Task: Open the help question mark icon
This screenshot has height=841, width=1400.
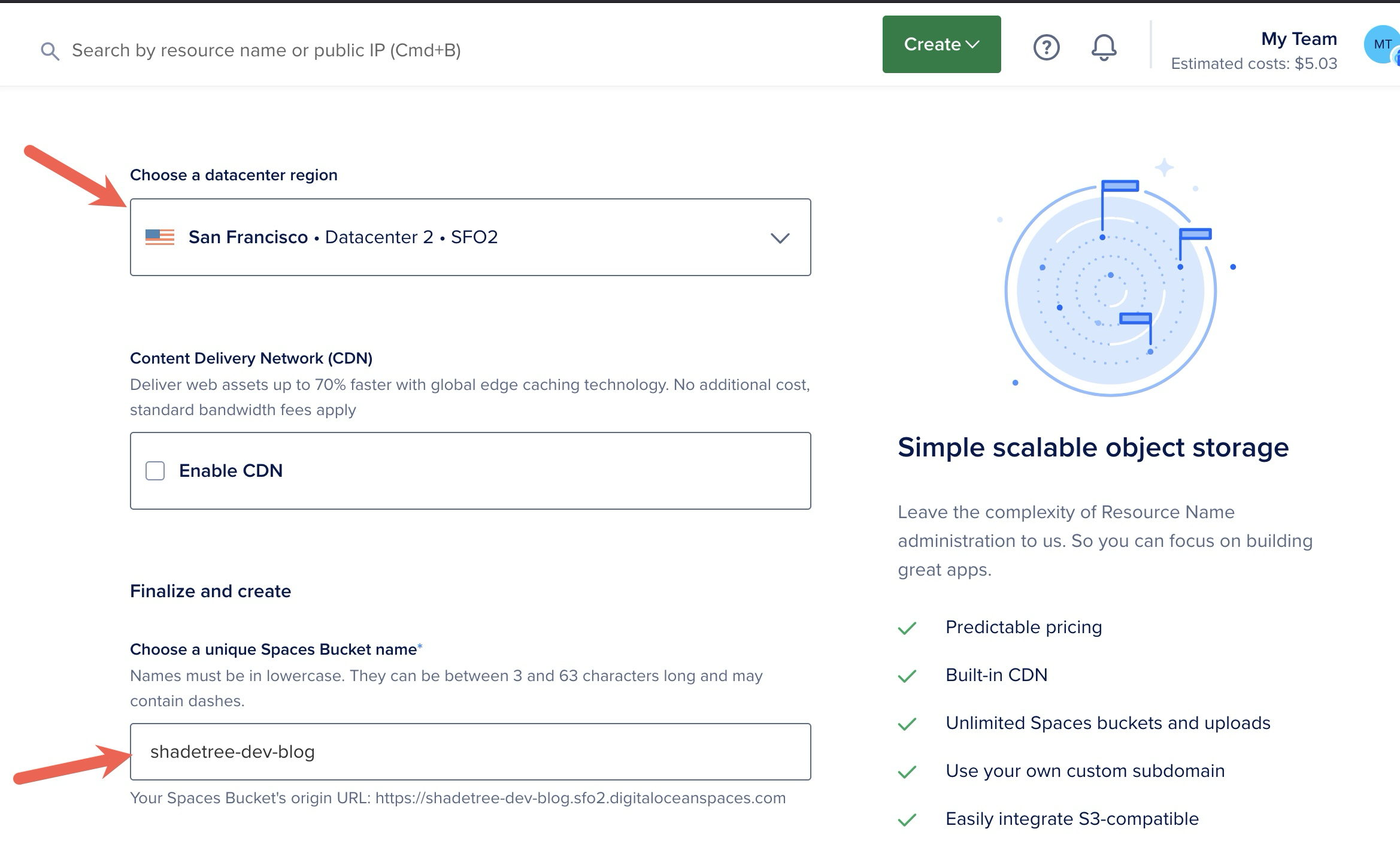Action: point(1046,47)
